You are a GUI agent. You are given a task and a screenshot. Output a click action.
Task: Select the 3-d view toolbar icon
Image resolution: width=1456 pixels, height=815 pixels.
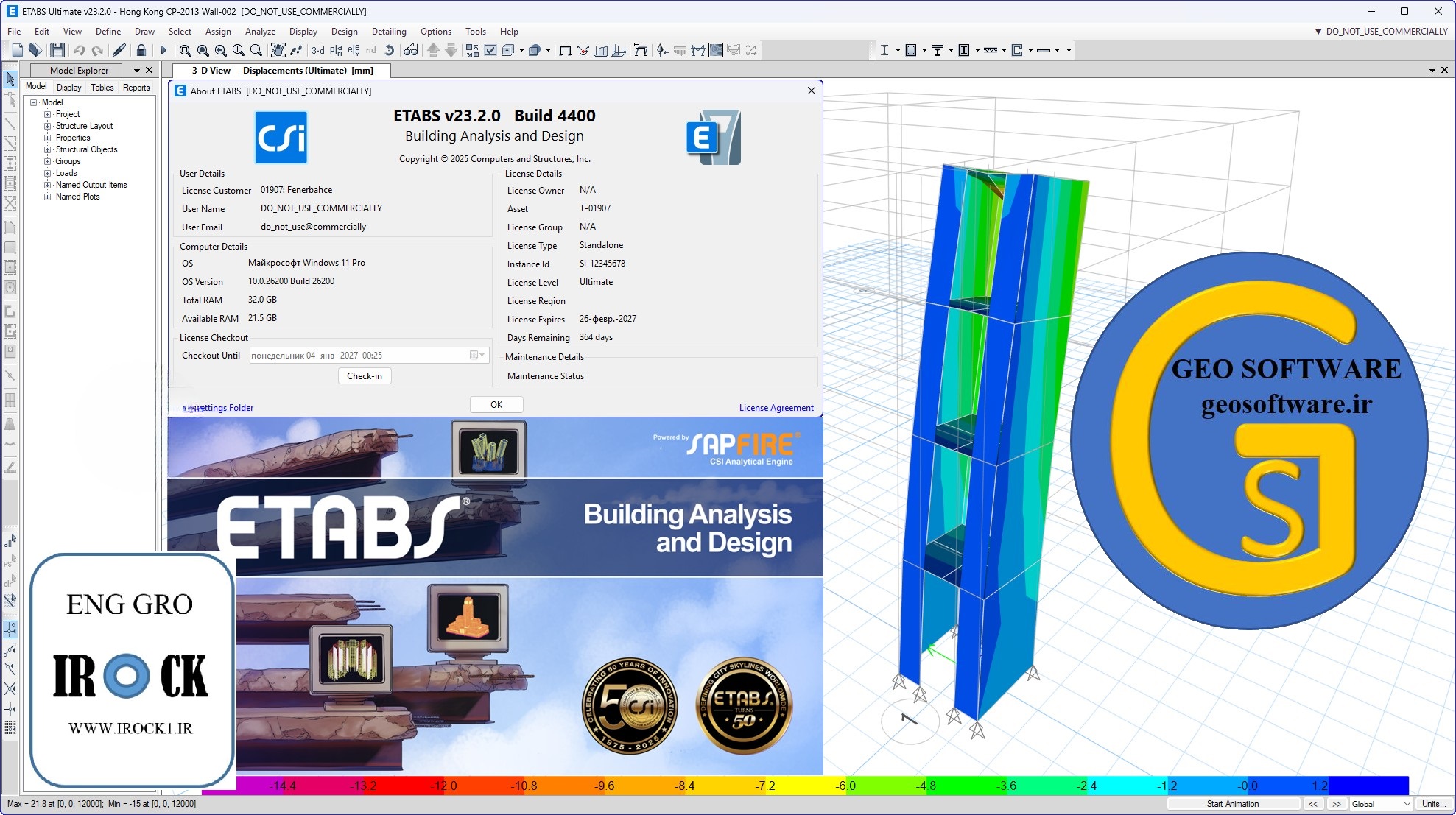point(317,50)
